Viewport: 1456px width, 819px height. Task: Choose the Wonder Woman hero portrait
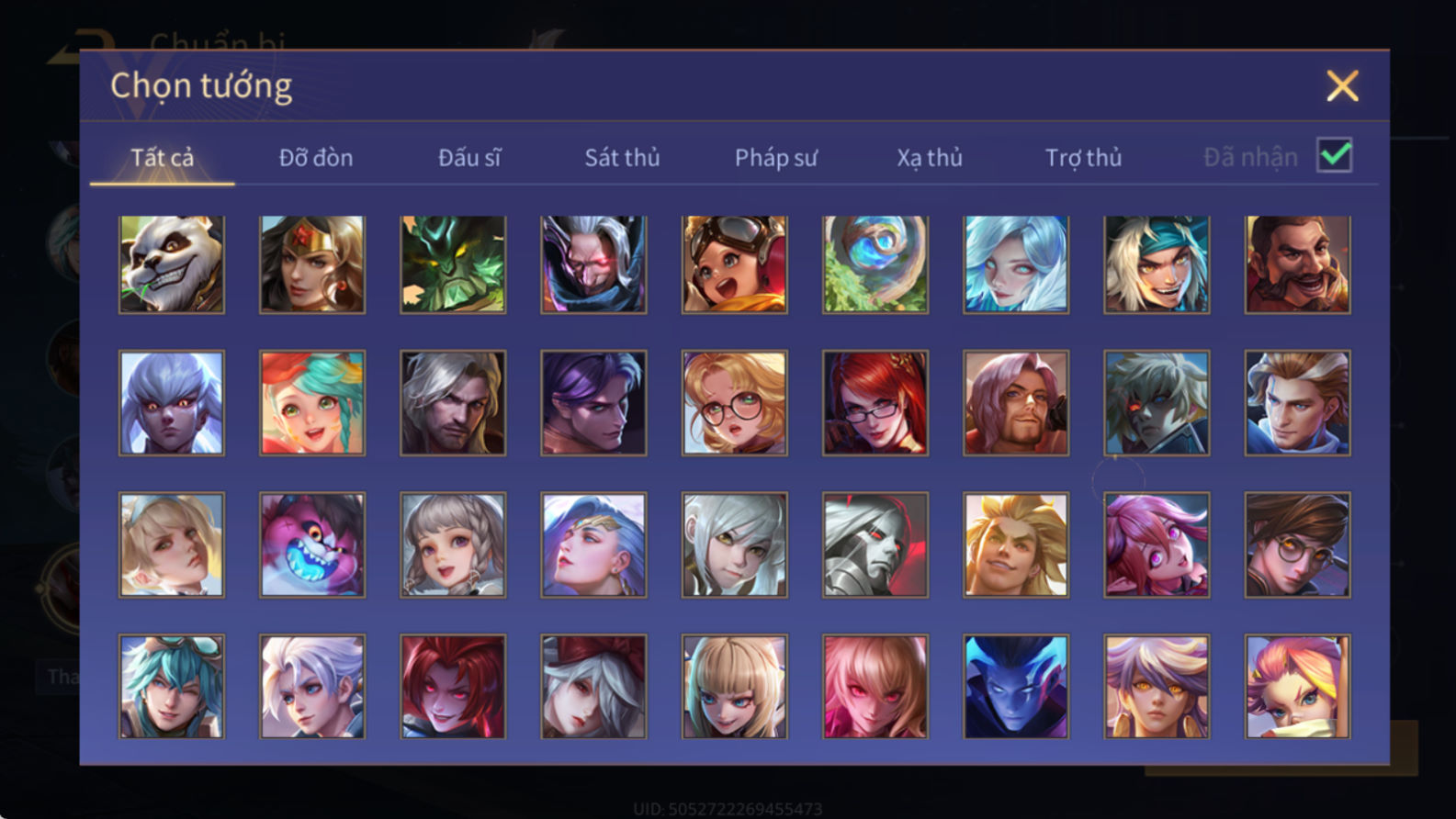coord(312,264)
